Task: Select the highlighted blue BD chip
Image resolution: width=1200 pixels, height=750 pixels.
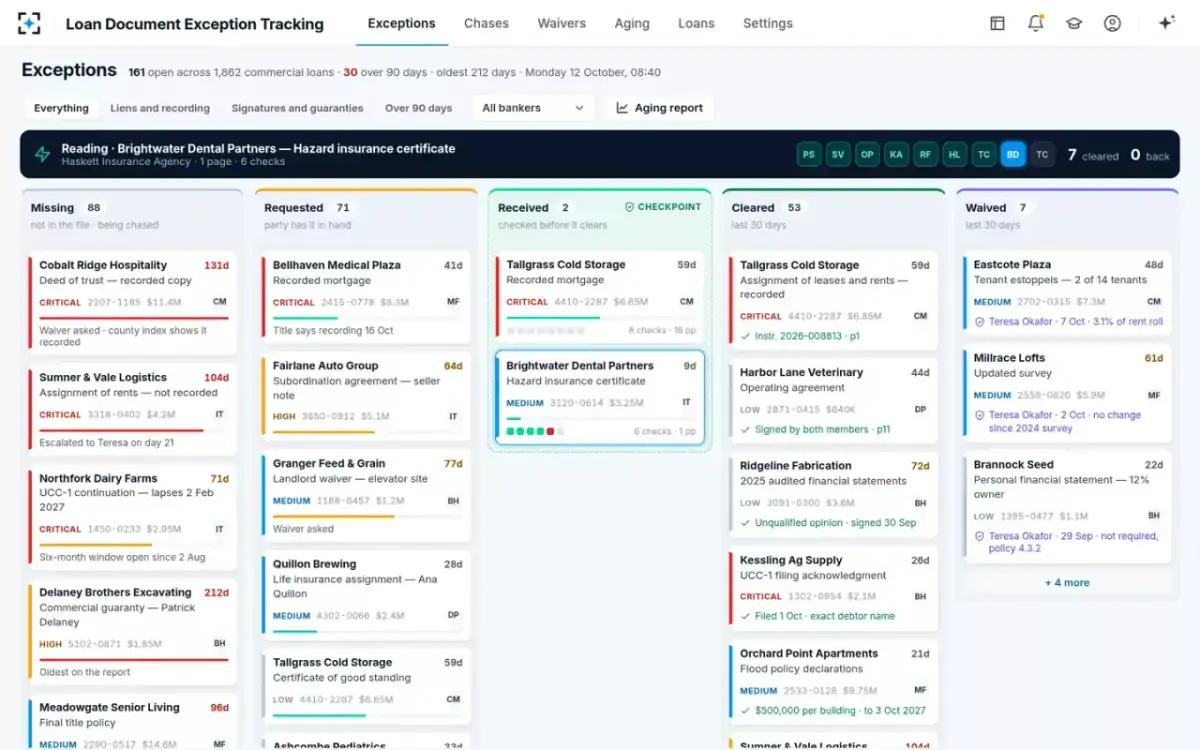Action: tap(1013, 154)
